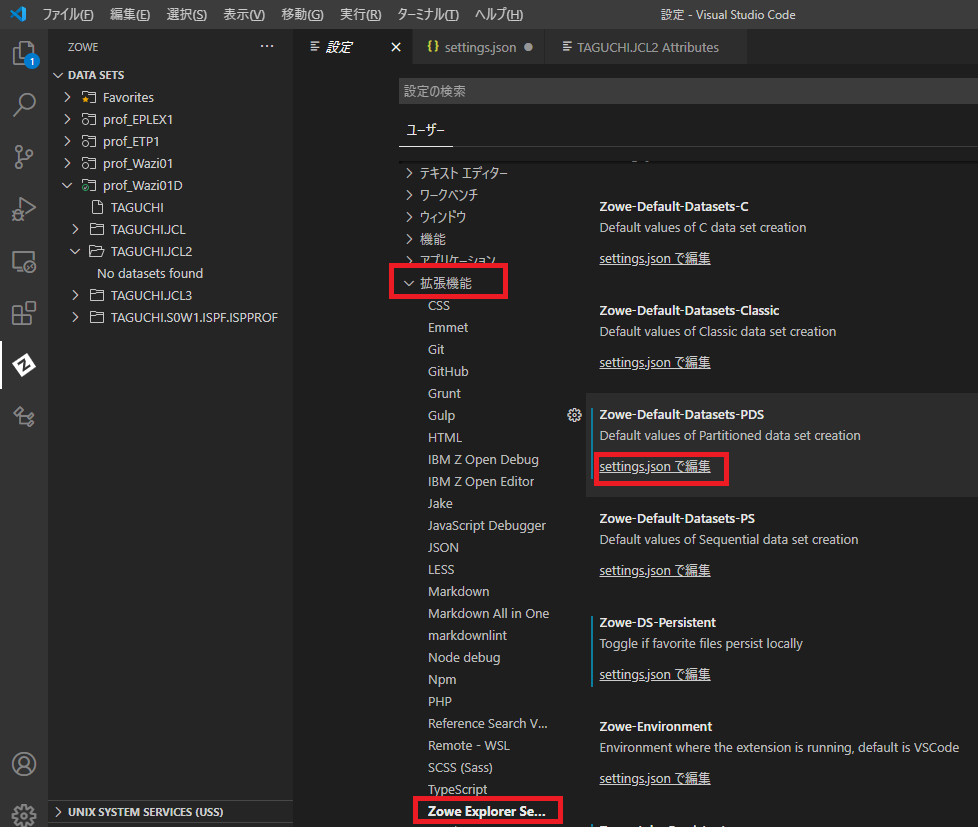Click the prof_Wazi01D profile icon
The height and width of the screenshot is (827, 978).
89,185
